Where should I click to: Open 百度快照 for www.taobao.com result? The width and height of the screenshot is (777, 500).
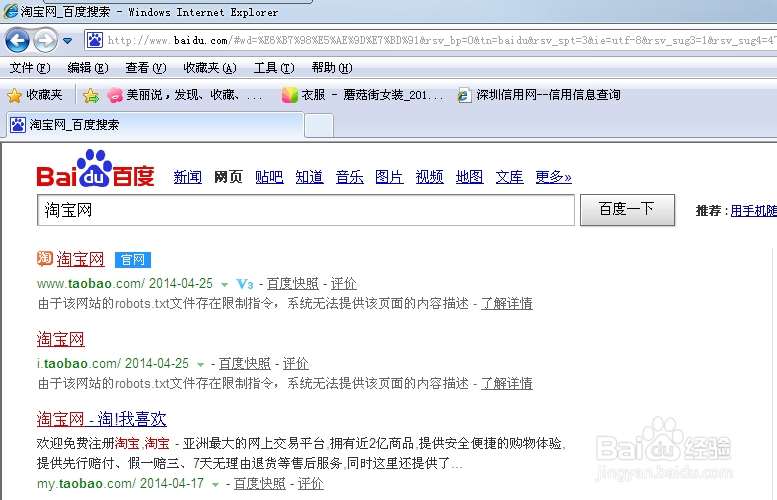292,283
